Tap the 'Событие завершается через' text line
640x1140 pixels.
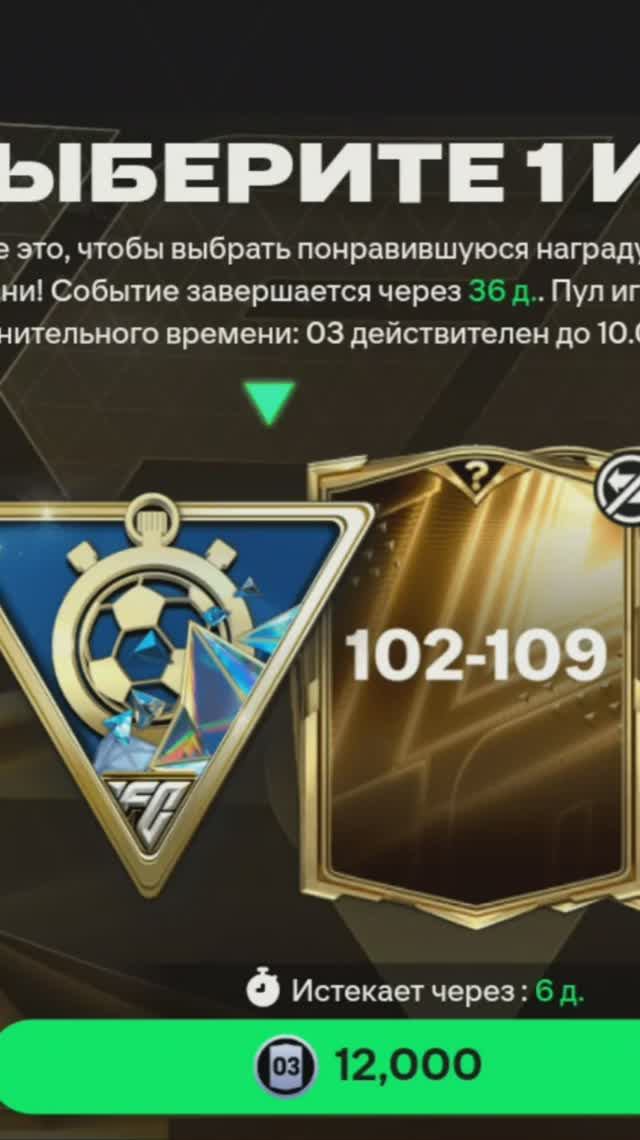(x=257, y=292)
